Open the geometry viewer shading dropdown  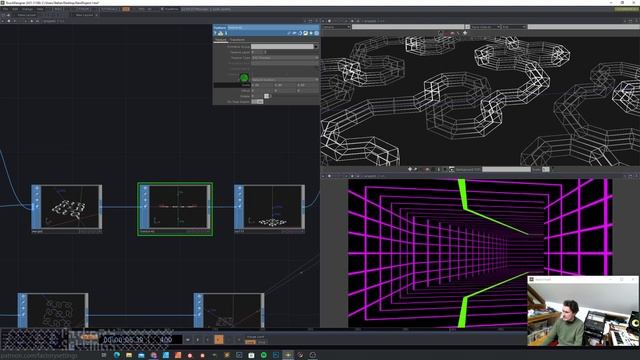[337, 27]
